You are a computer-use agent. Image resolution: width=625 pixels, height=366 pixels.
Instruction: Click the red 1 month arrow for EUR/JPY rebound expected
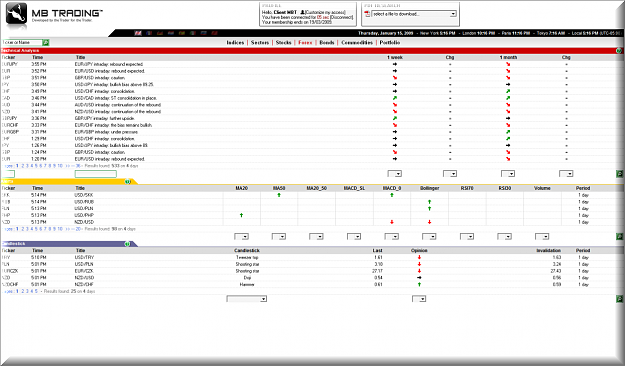508,64
